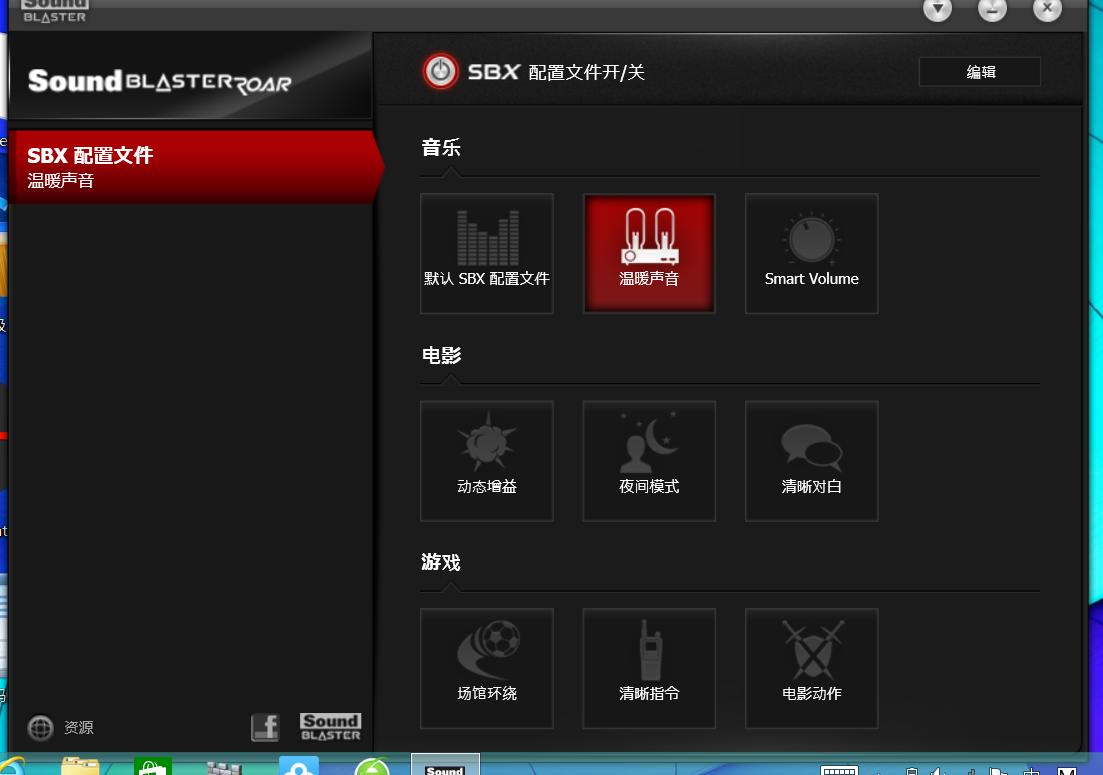Viewport: 1103px width, 775px height.
Task: Toggle the SBX profile power button
Action: click(440, 72)
